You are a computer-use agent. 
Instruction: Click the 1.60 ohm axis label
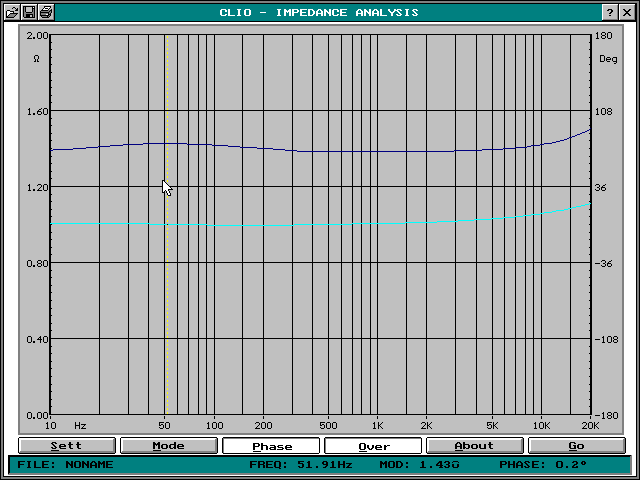[37, 111]
